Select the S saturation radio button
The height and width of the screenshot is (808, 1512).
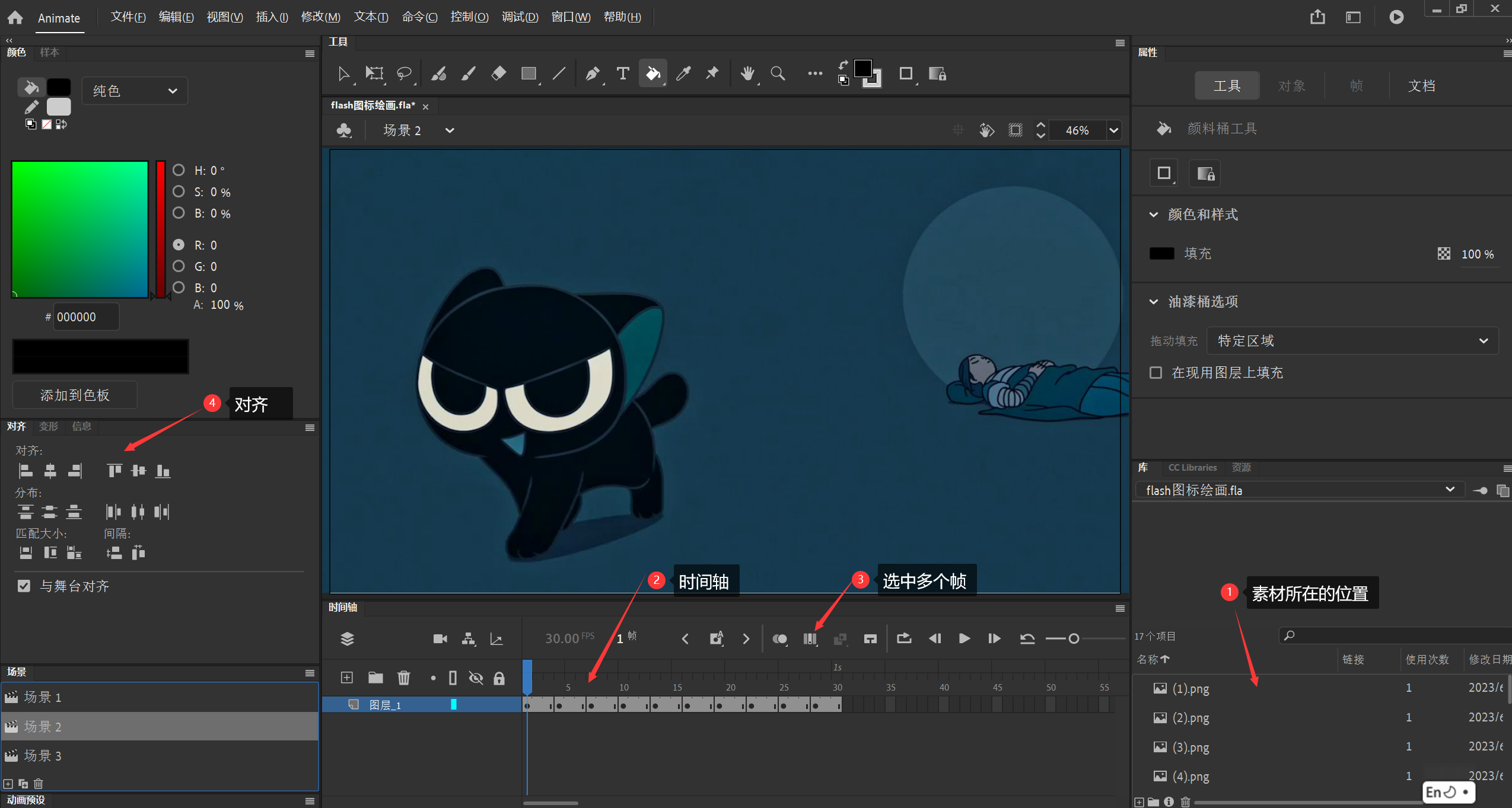[x=179, y=191]
